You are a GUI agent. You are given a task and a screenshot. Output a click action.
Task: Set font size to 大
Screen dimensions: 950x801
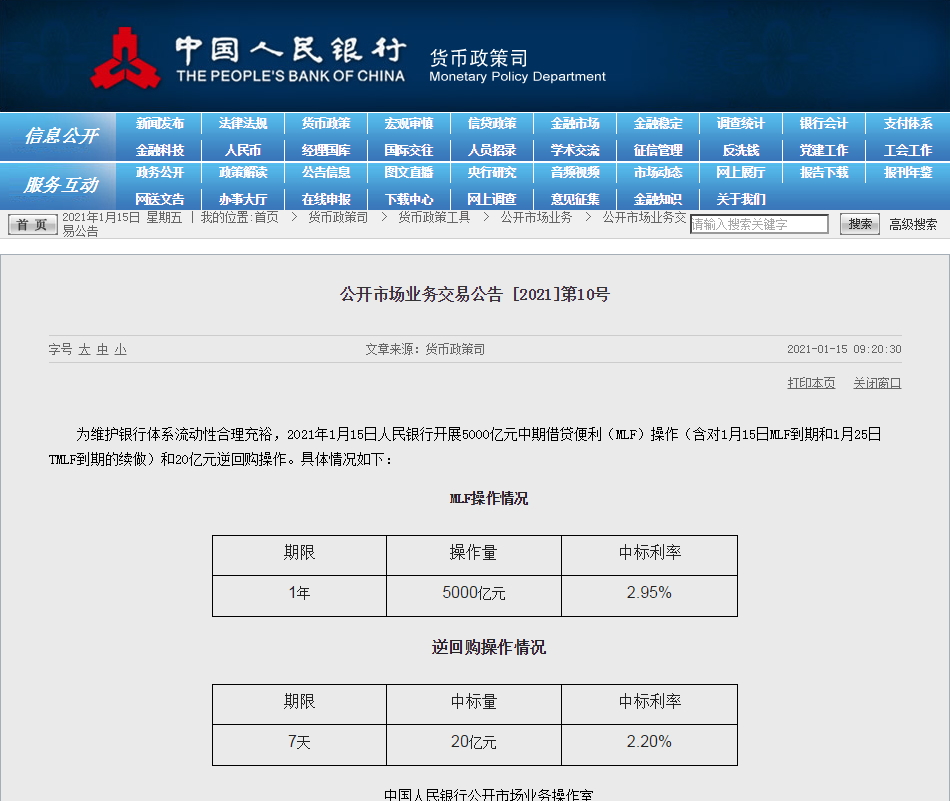coord(84,350)
